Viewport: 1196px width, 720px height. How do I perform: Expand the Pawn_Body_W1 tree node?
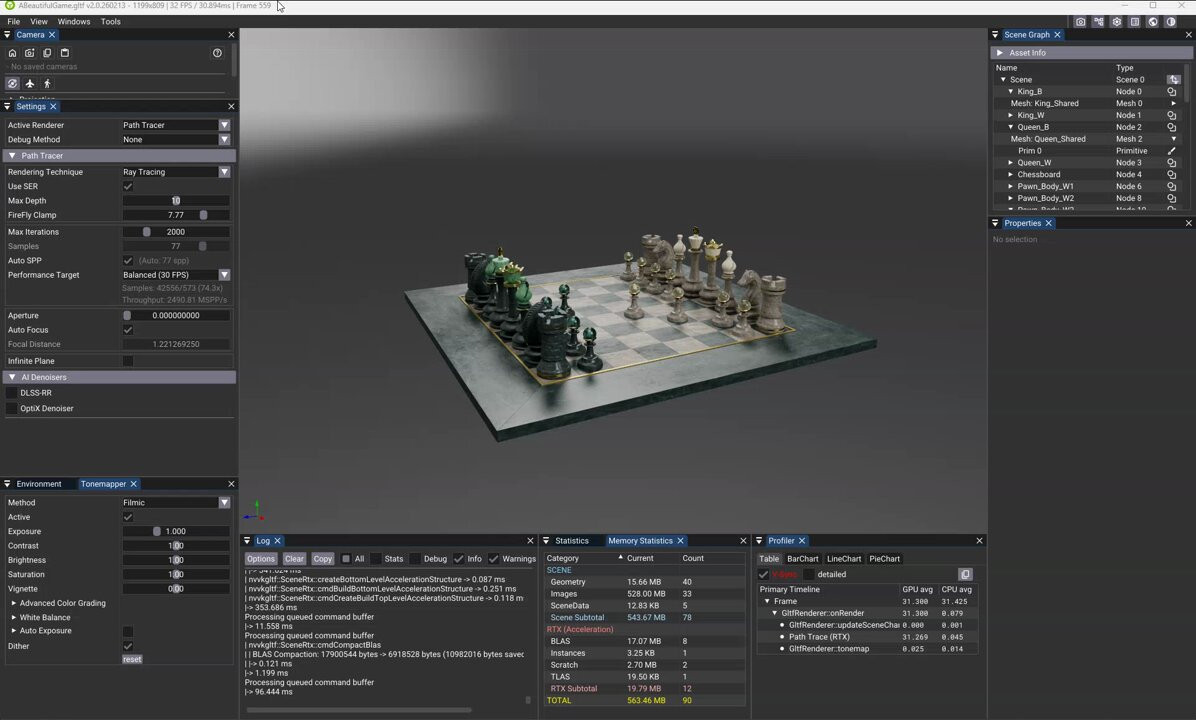1011,186
